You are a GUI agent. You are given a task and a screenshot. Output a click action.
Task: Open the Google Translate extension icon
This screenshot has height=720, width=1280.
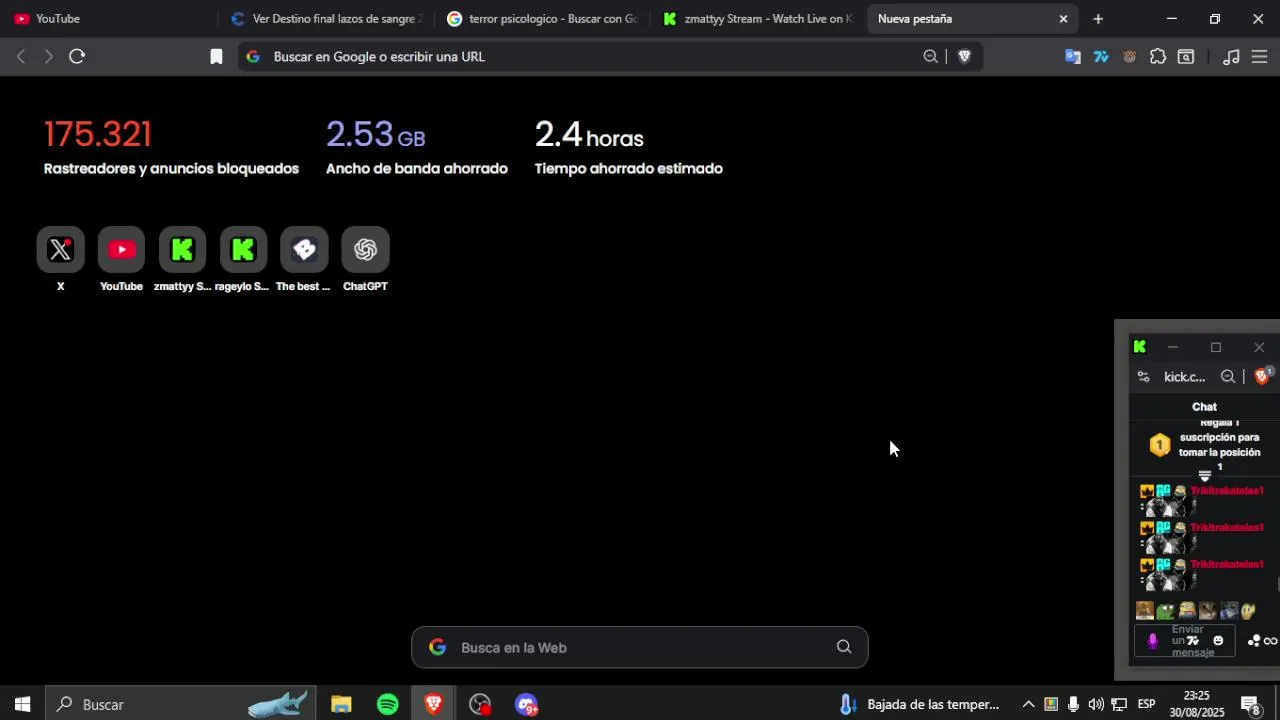[1073, 57]
